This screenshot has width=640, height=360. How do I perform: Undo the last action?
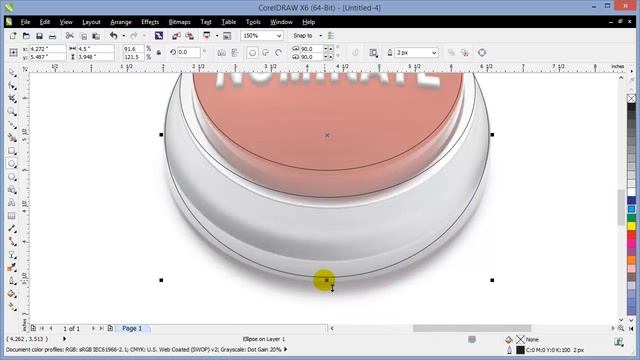pyautogui.click(x=113, y=36)
